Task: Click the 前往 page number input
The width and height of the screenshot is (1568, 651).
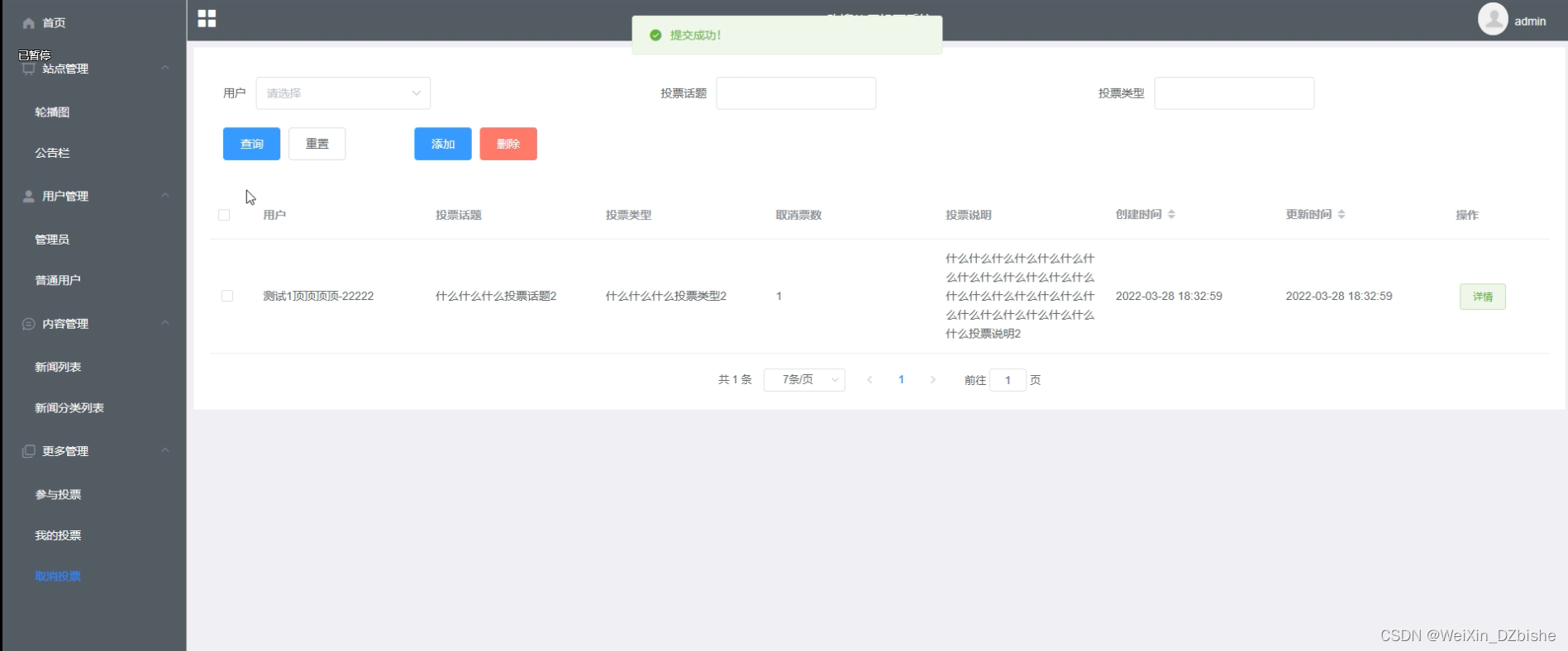Action: [x=1008, y=380]
